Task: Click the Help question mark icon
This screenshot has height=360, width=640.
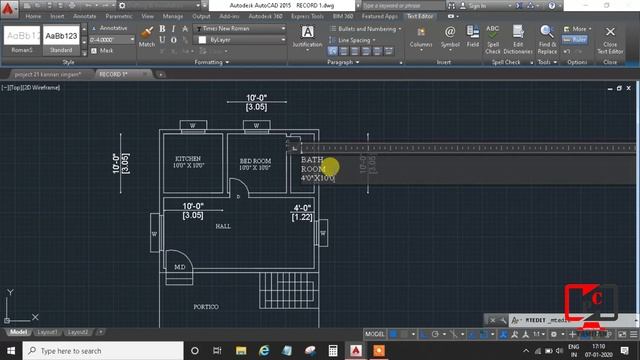Action: click(552, 6)
